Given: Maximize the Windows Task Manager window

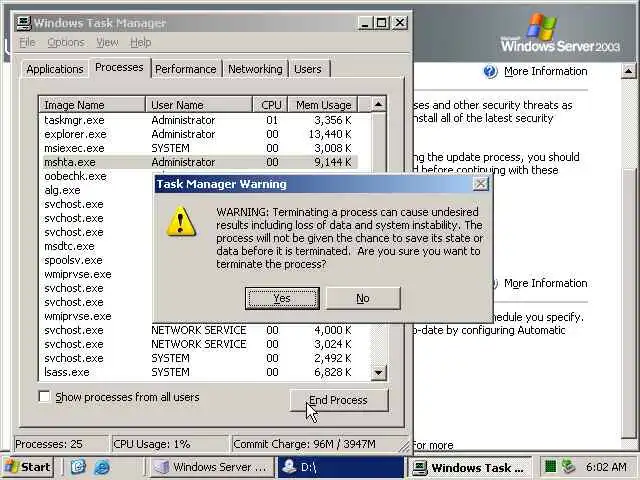Looking at the screenshot, I should [x=382, y=23].
